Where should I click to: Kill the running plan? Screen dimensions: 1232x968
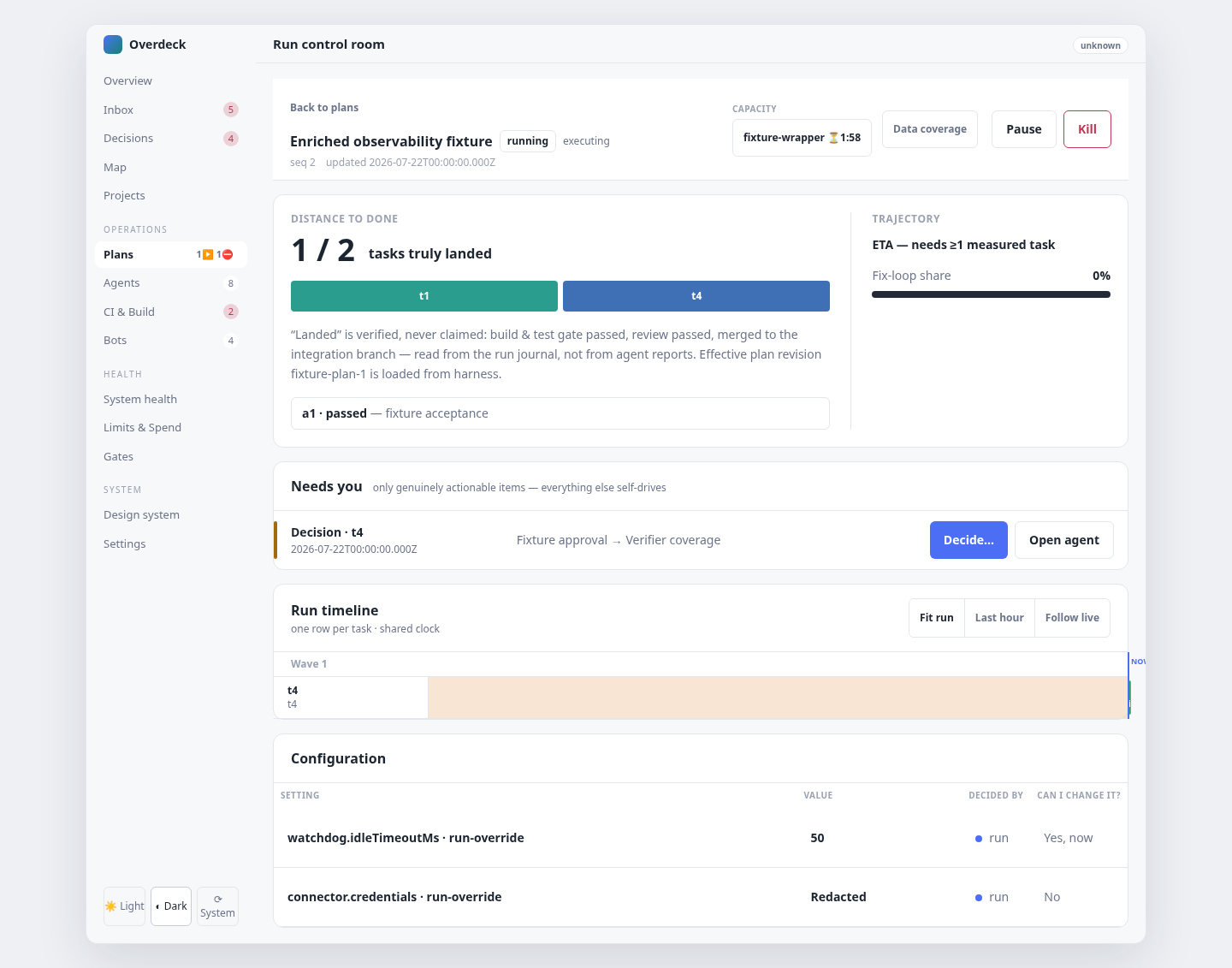(1087, 129)
